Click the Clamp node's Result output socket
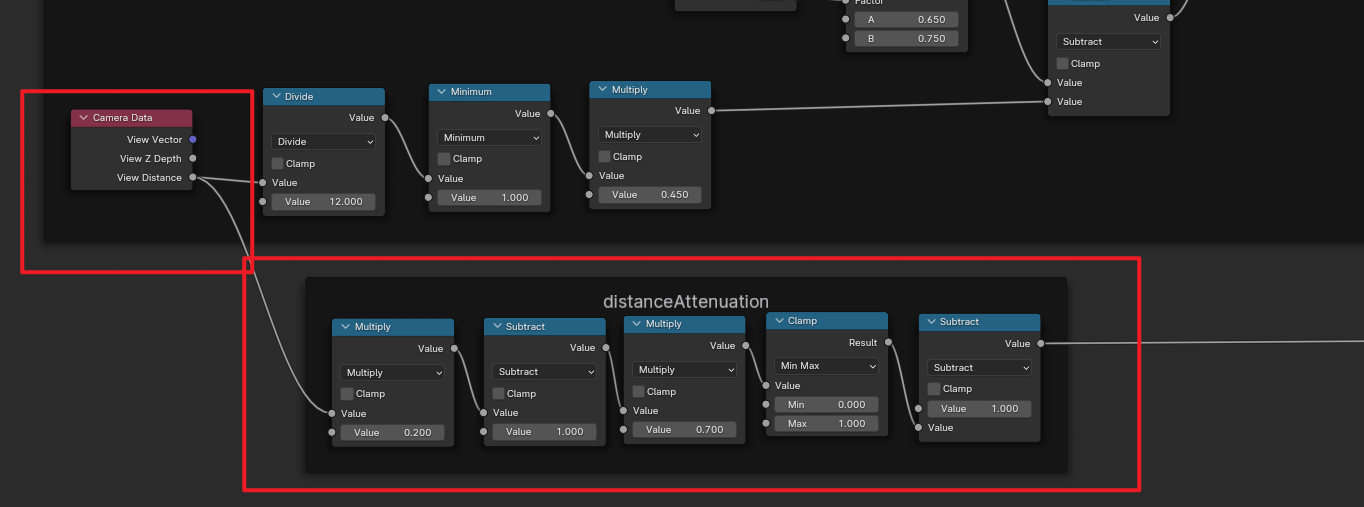This screenshot has height=507, width=1364. click(888, 343)
